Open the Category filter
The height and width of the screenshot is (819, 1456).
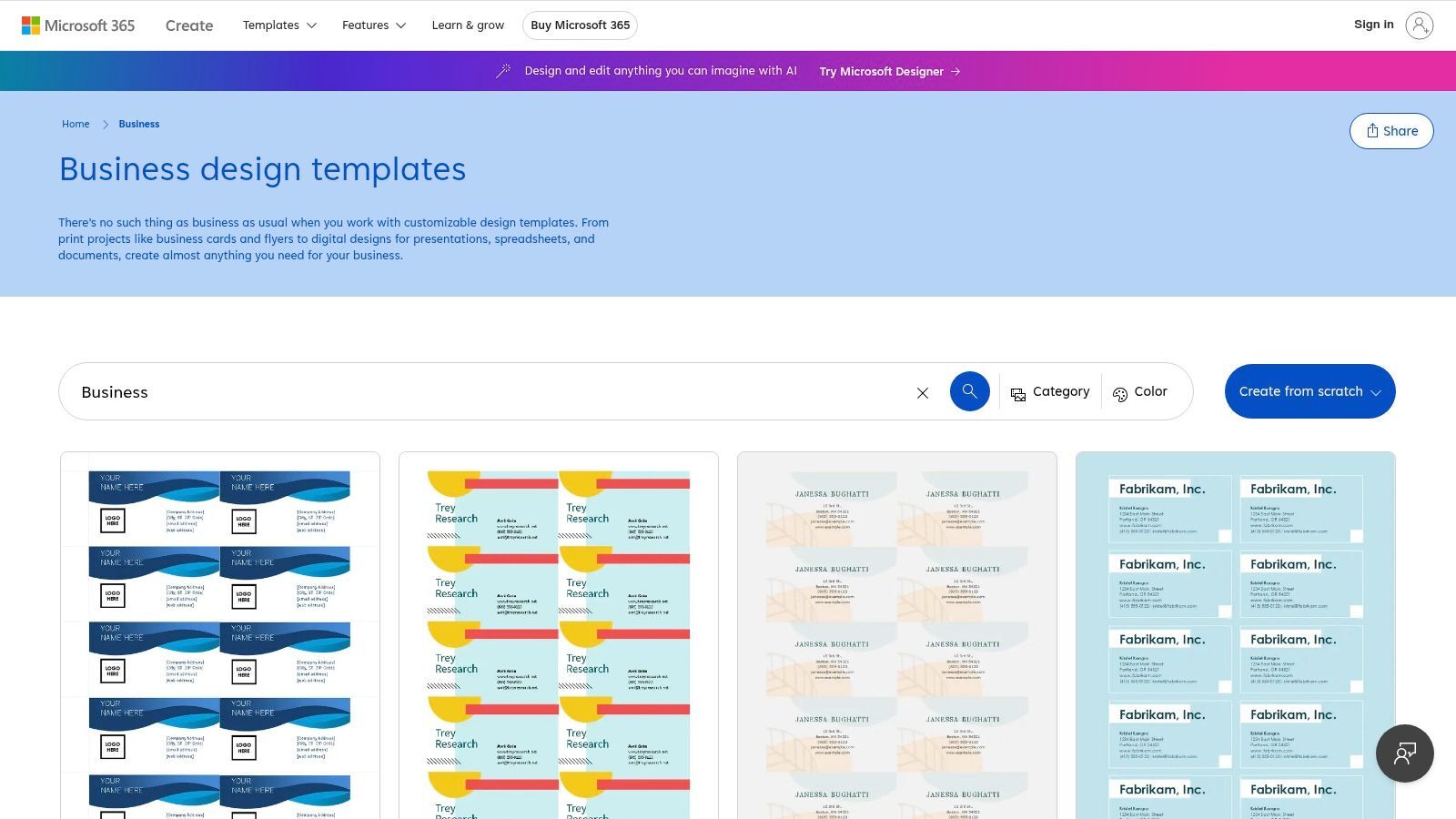1050,391
